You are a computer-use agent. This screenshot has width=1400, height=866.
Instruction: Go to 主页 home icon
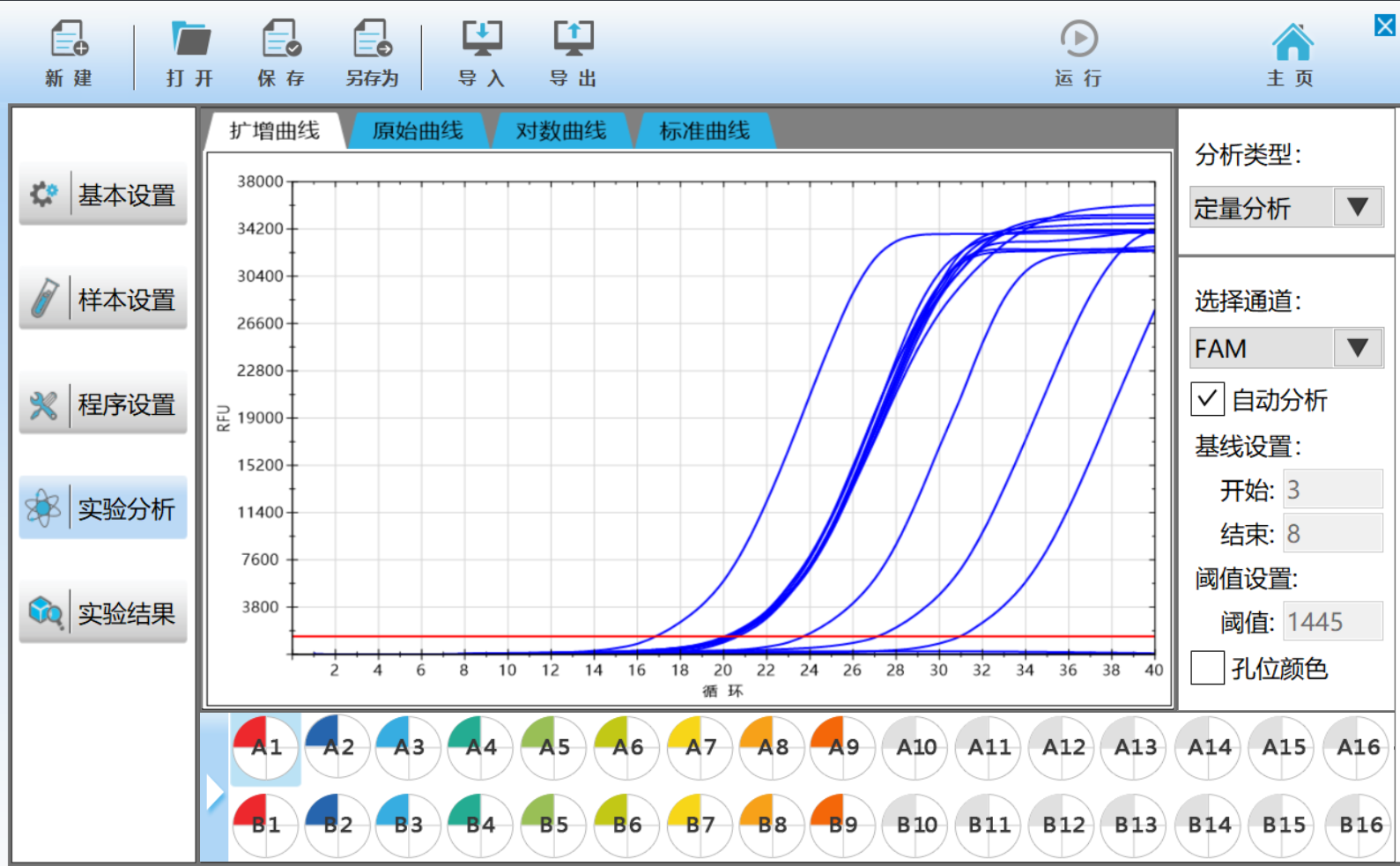(x=1292, y=42)
